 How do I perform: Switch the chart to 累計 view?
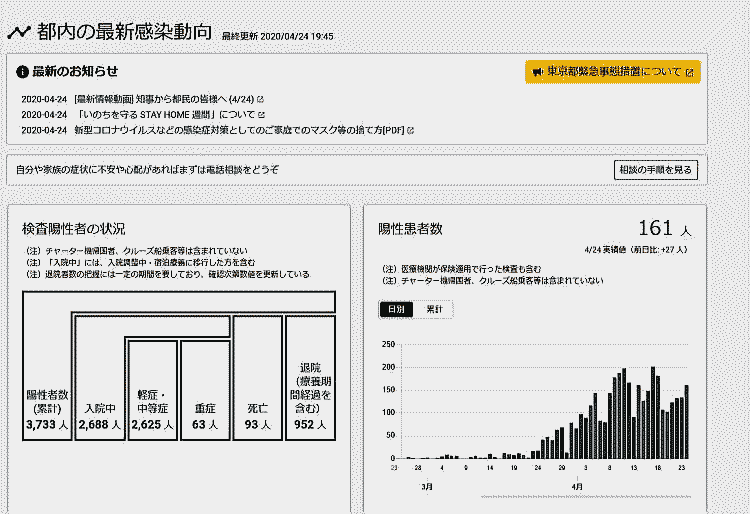click(435, 310)
